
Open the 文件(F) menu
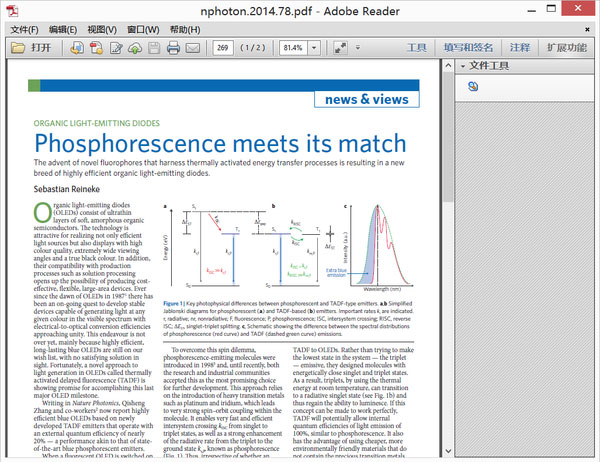click(25, 29)
